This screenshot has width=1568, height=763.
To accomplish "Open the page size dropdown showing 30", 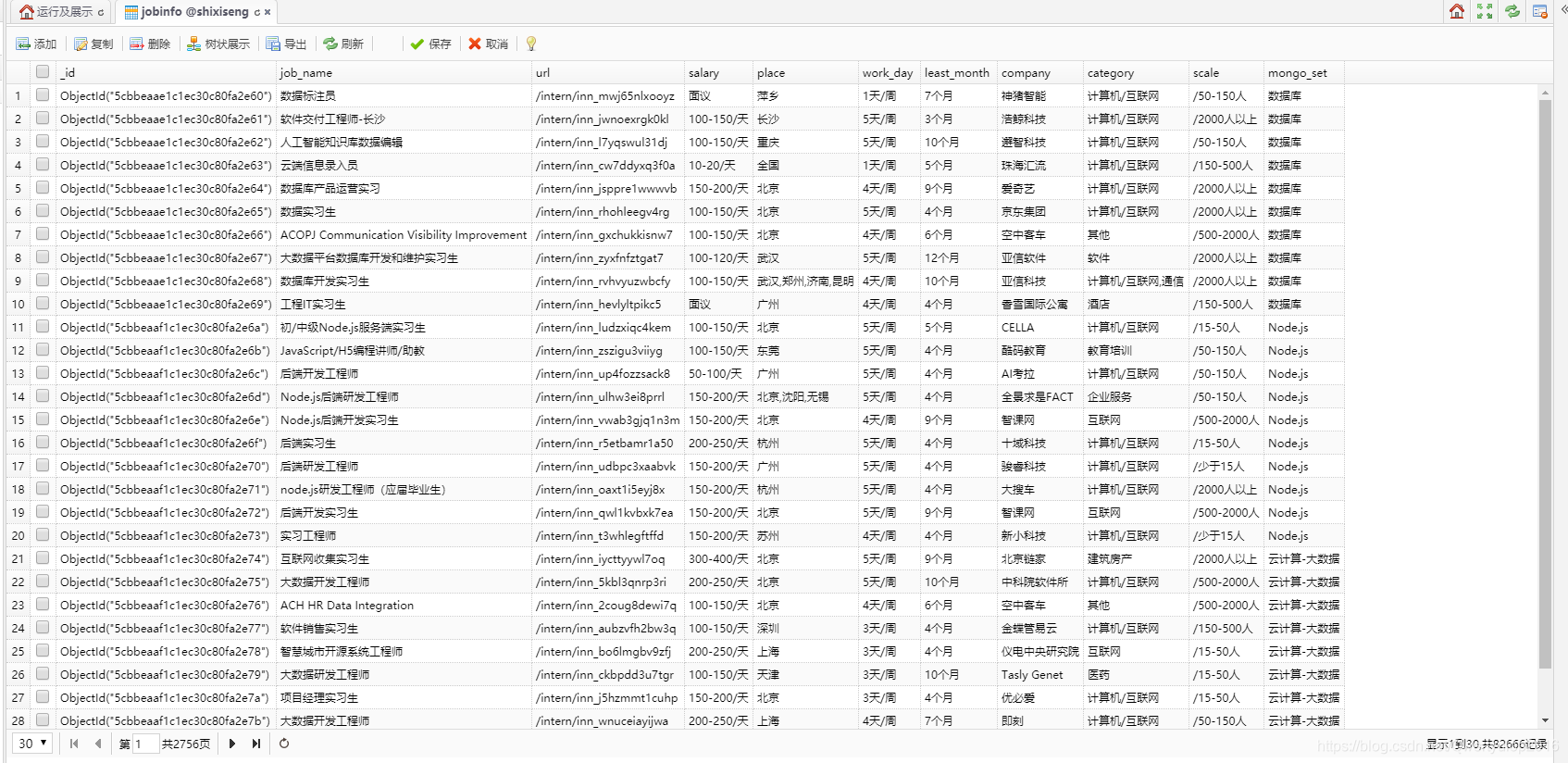I will pos(32,744).
